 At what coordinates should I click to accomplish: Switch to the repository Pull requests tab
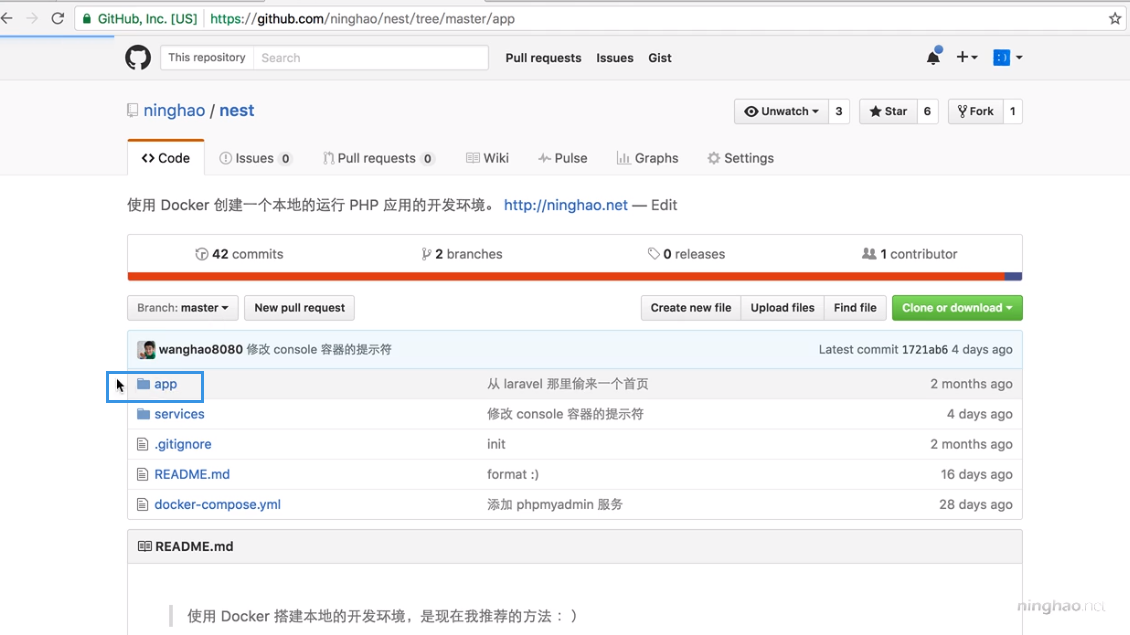pyautogui.click(x=378, y=158)
